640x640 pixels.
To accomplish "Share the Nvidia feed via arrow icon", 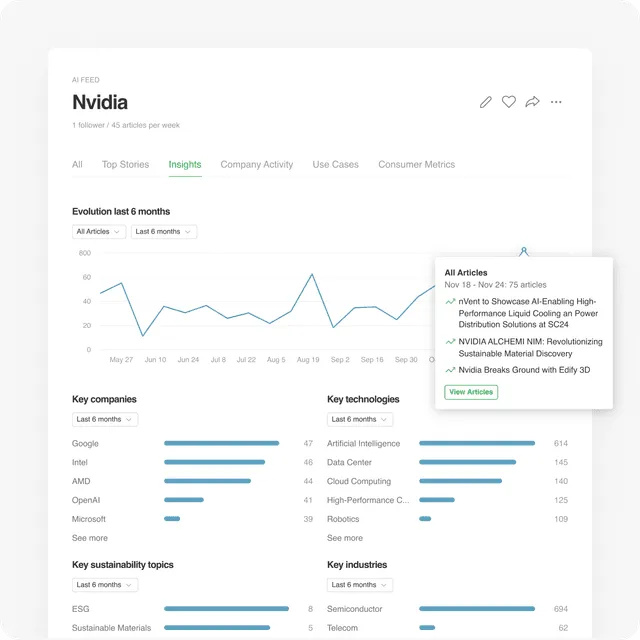I will tap(532, 102).
